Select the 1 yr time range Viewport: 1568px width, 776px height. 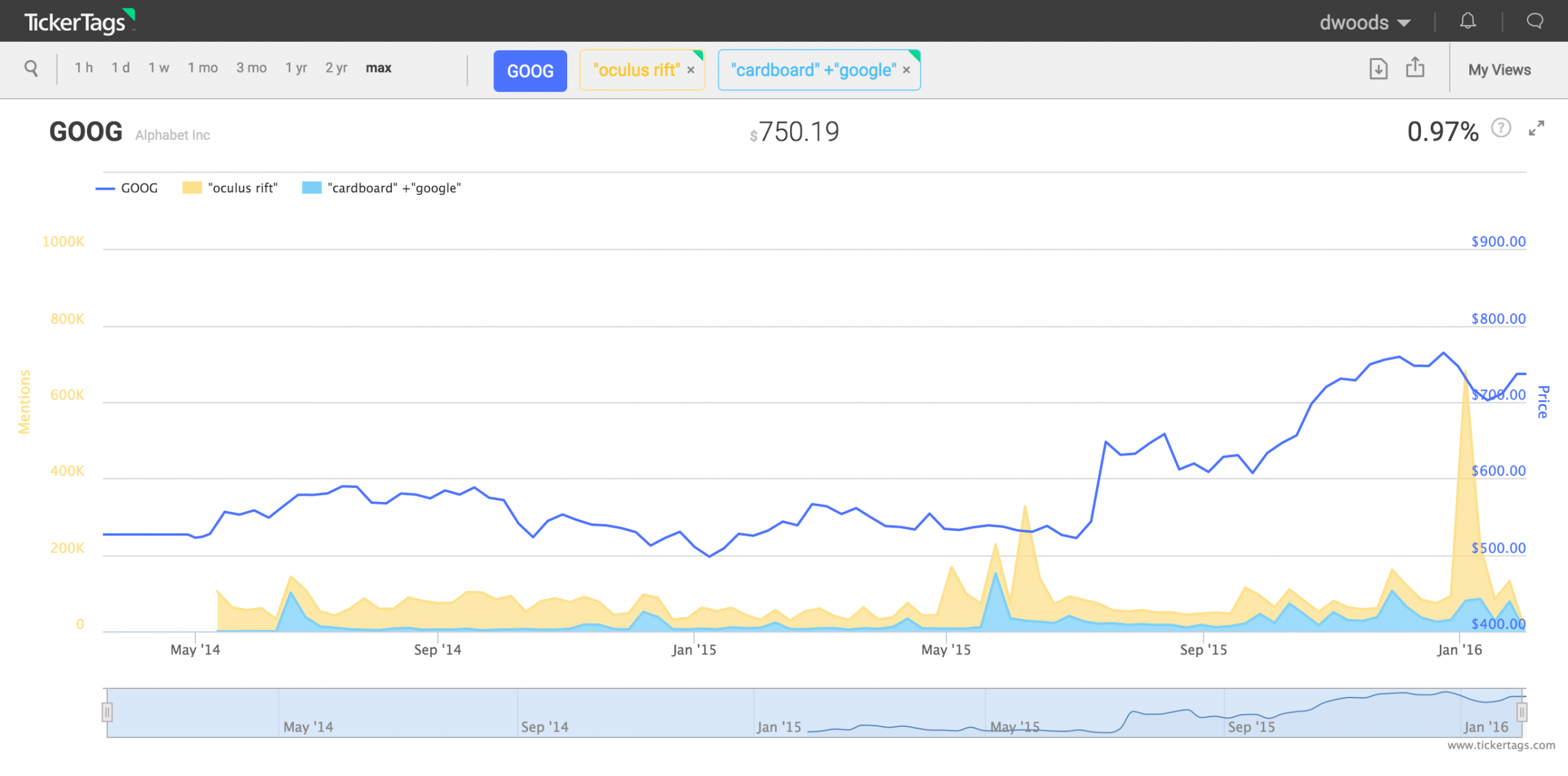pos(296,68)
